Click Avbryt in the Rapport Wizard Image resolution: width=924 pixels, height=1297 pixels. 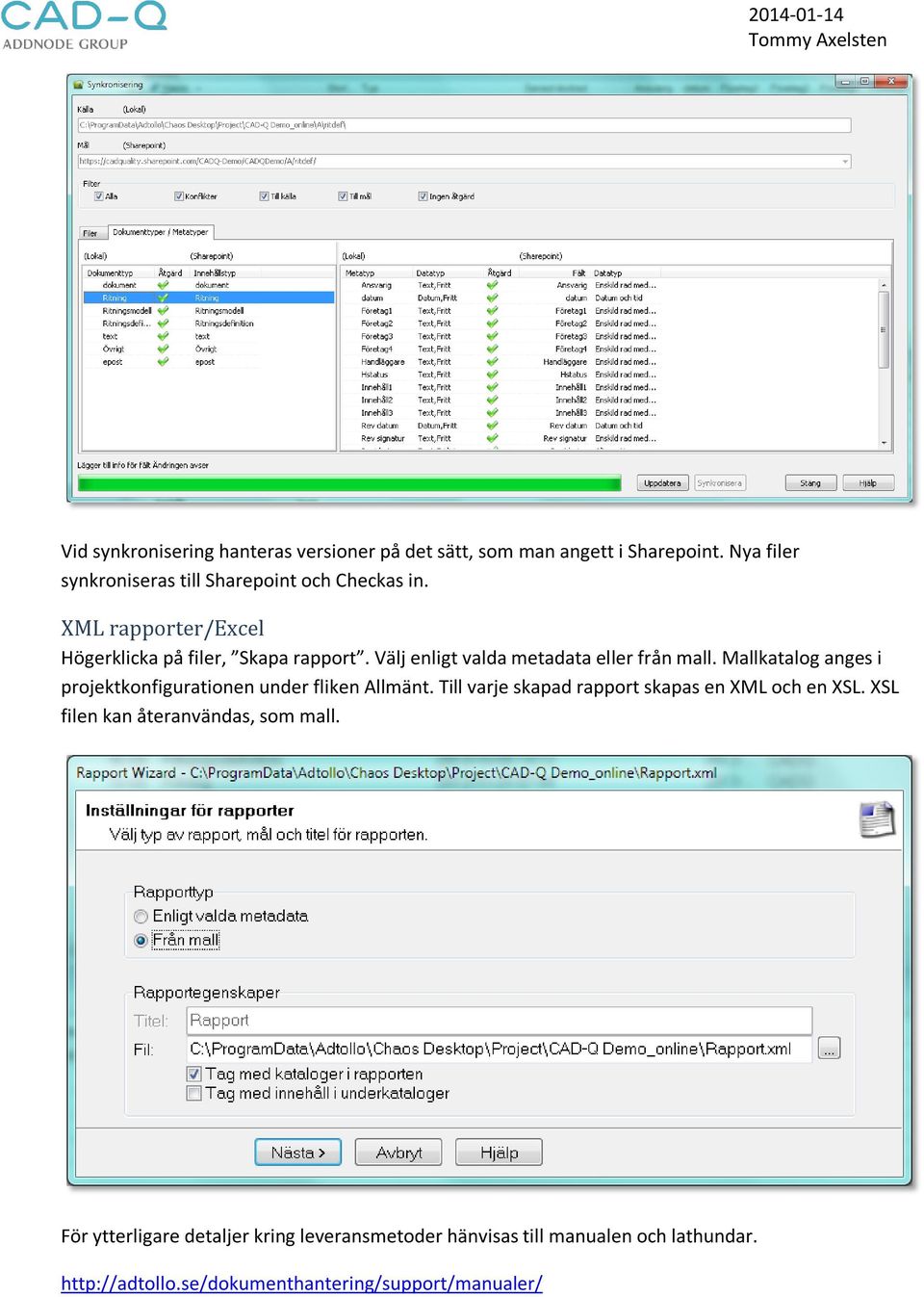pos(398,1153)
